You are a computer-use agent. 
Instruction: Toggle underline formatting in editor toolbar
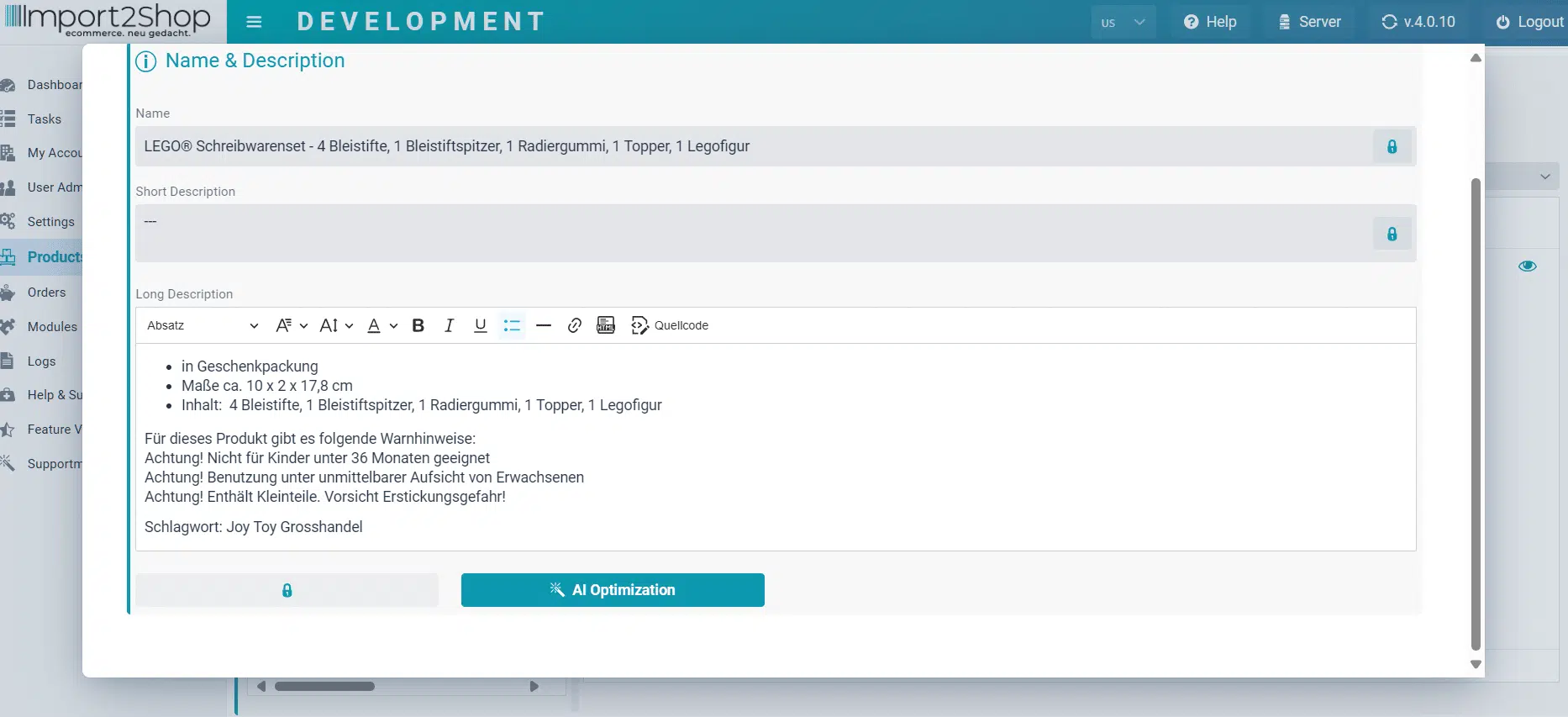click(480, 325)
